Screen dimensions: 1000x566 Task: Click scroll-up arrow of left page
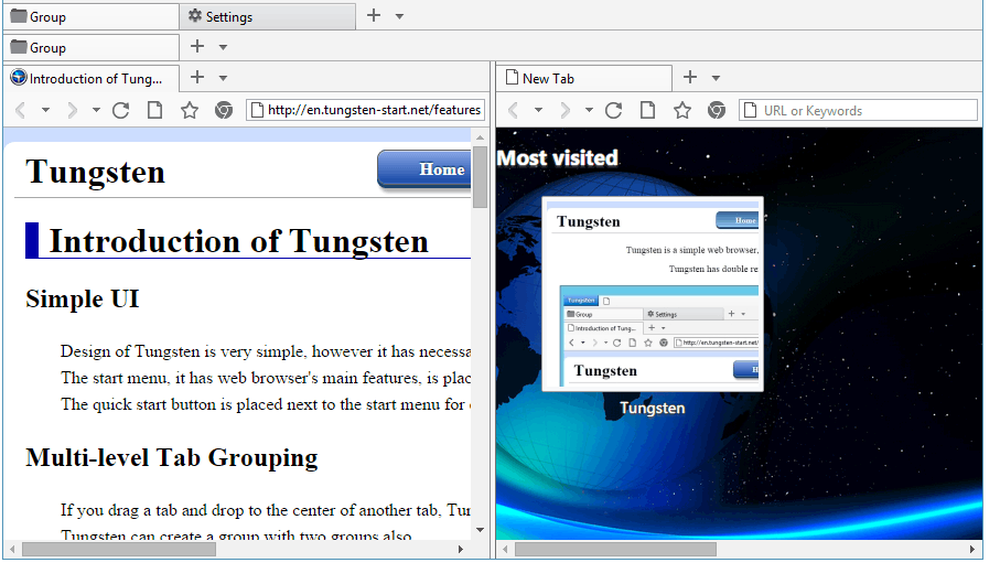480,137
